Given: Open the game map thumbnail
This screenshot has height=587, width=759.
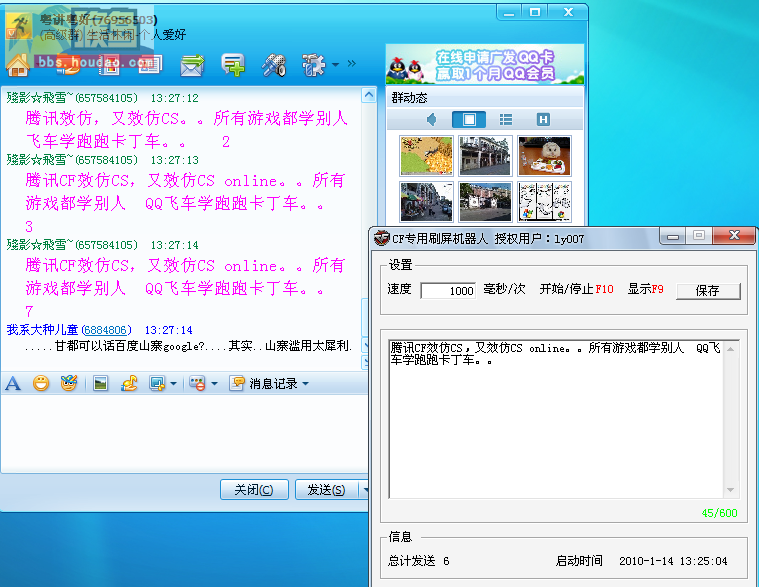Looking at the screenshot, I should pos(426,155).
